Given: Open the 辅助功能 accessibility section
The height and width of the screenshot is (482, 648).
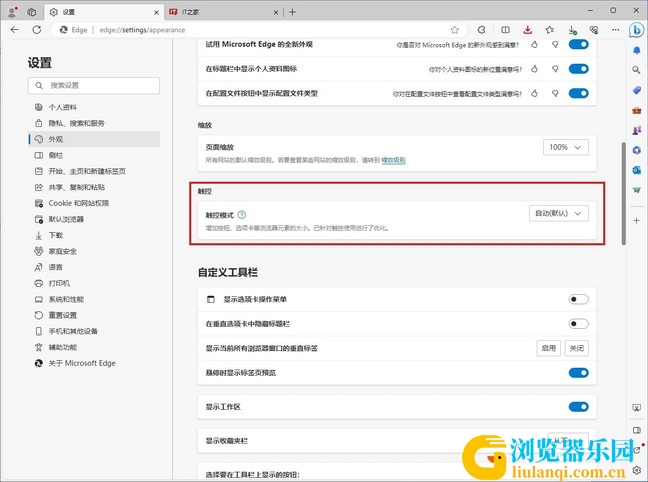Looking at the screenshot, I should (x=94, y=347).
